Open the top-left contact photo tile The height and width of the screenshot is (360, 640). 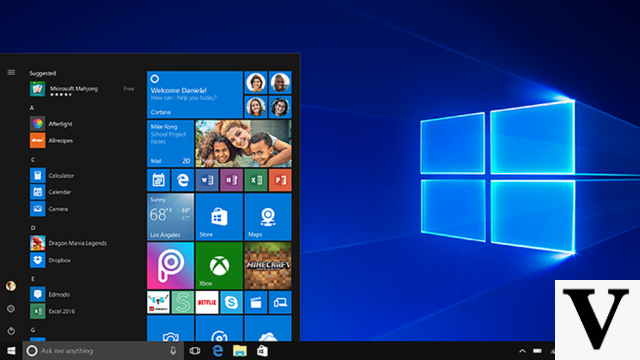click(x=256, y=82)
